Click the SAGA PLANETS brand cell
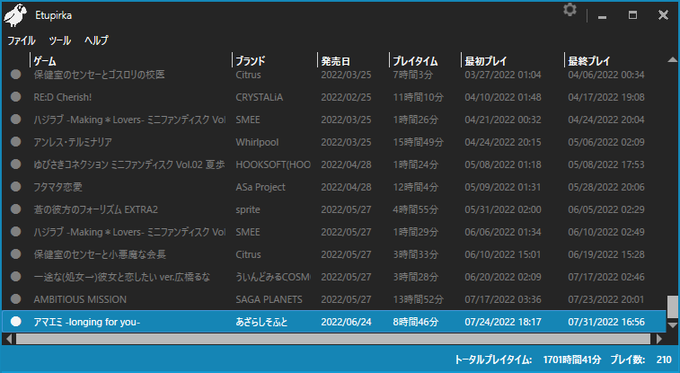Image resolution: width=680 pixels, height=373 pixels. 269,299
